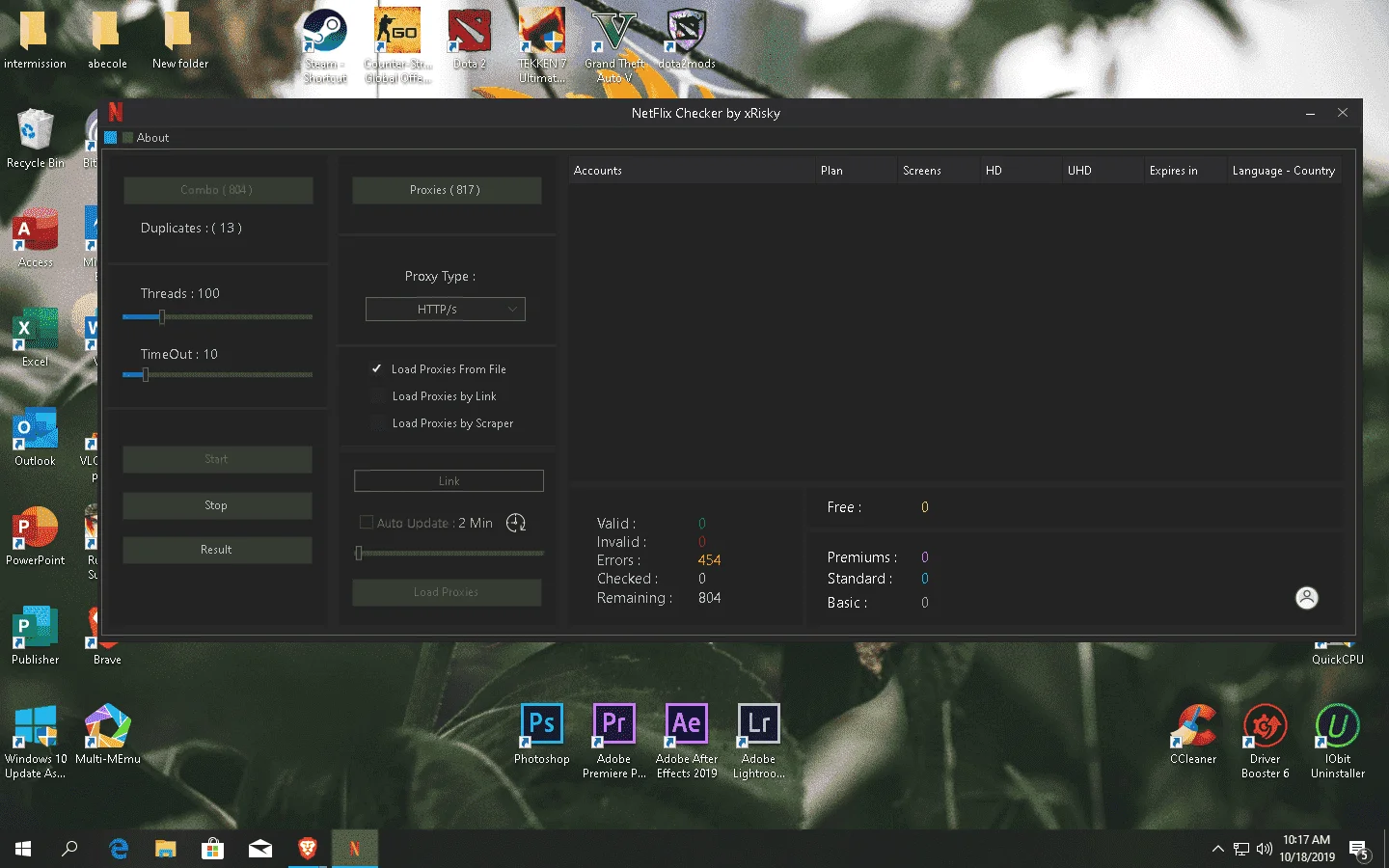The width and height of the screenshot is (1389, 868).
Task: Click the Expires in column header
Action: [x=1185, y=171]
